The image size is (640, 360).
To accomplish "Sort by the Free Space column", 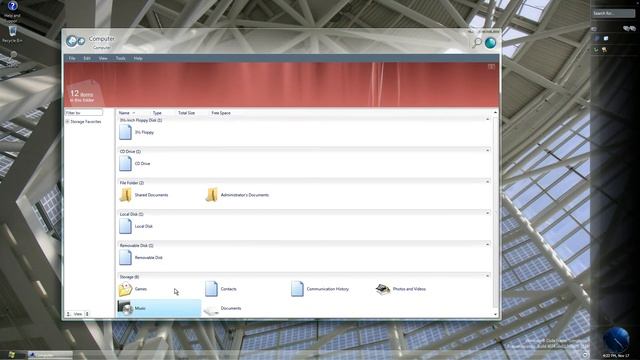I will [221, 113].
